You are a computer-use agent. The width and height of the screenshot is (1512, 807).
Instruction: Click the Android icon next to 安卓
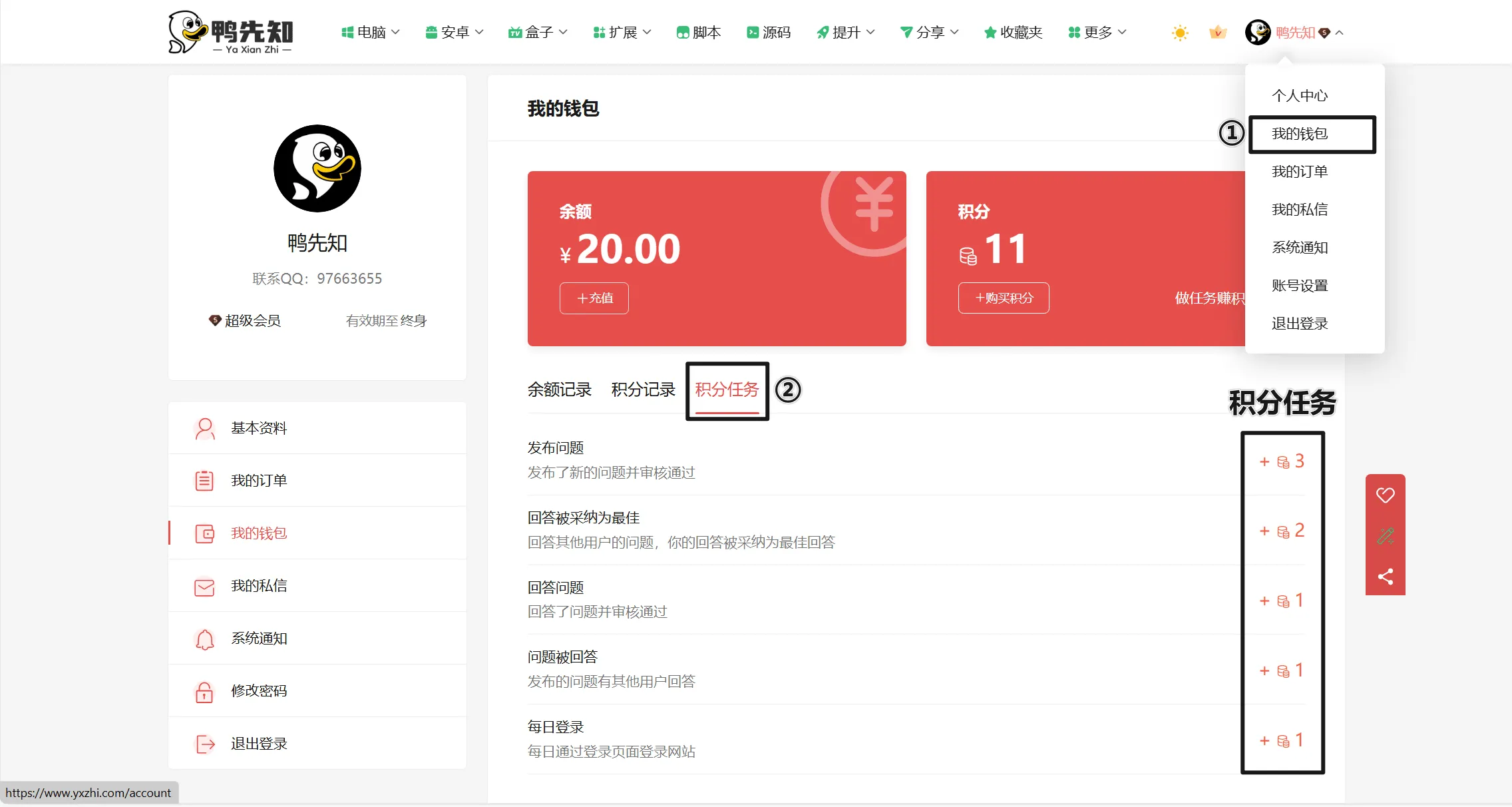[x=431, y=32]
